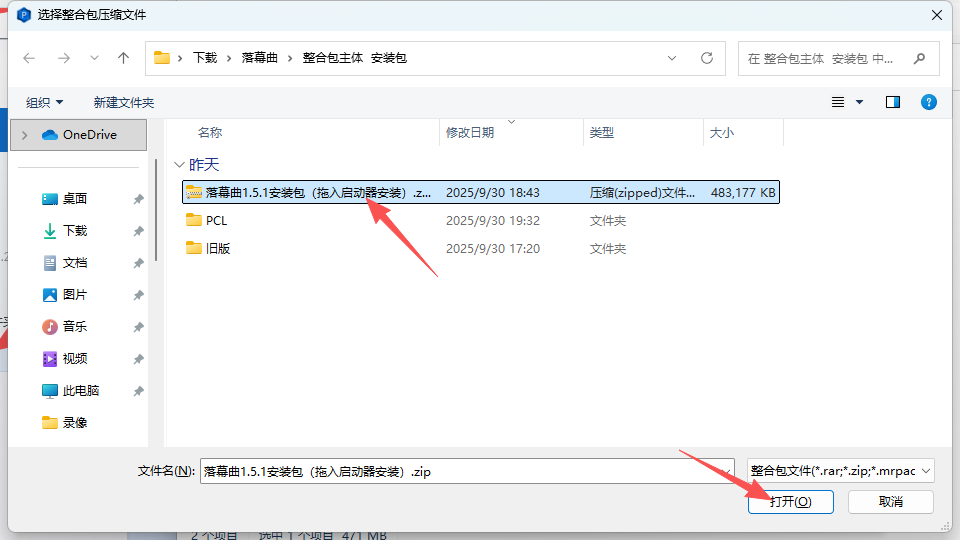Click the Up one level arrow
The image size is (960, 540).
(x=123, y=58)
